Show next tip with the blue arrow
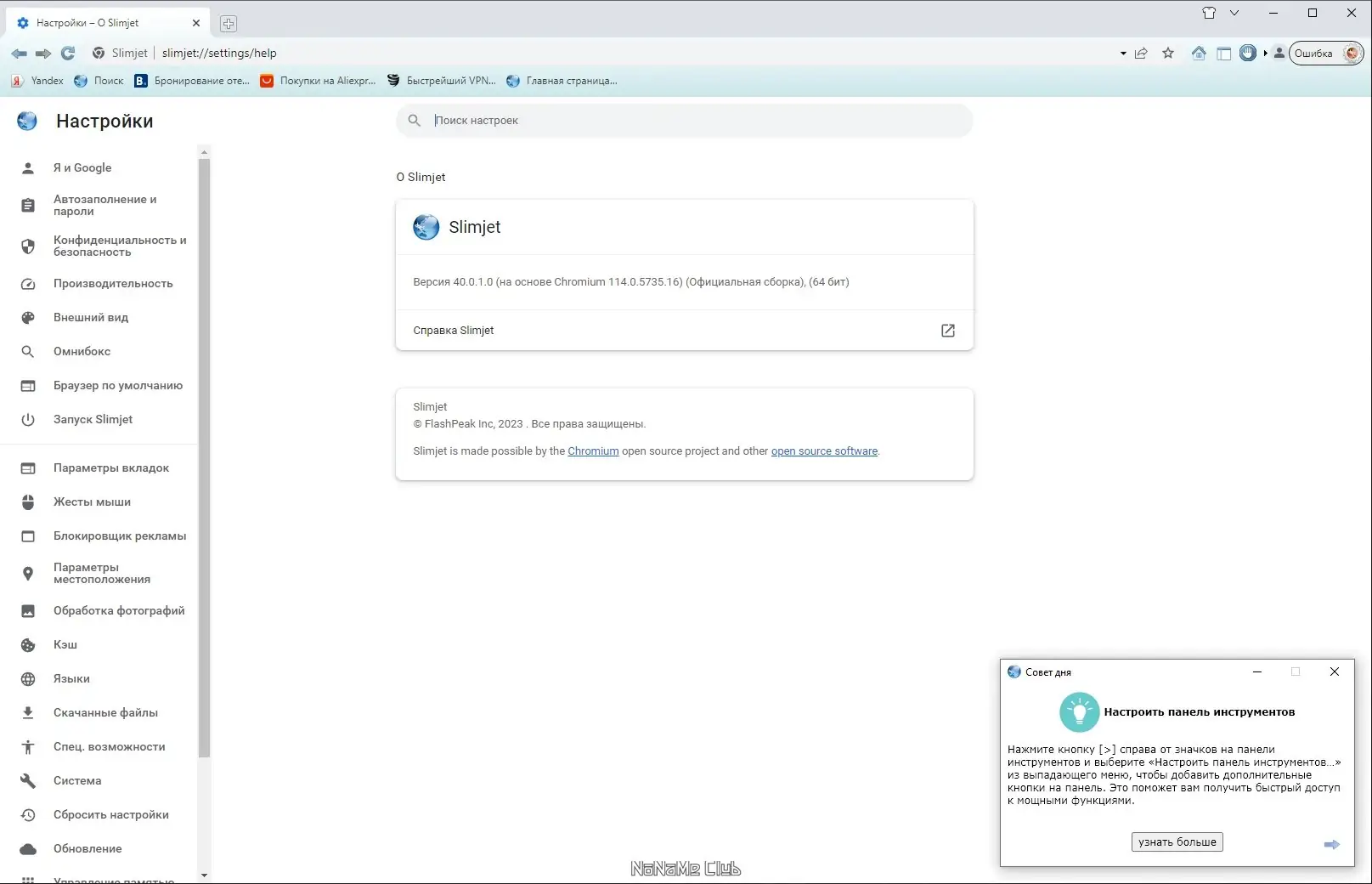 pos(1331,844)
